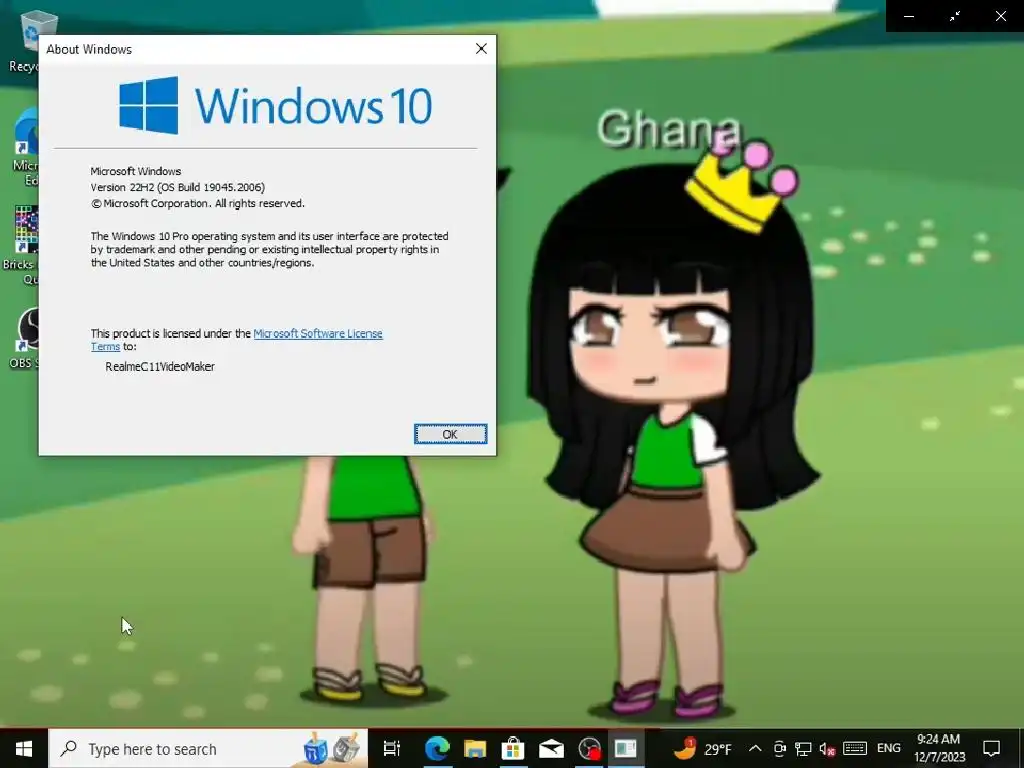Open the Windows Start menu
1024x768 pixels.
coord(24,748)
